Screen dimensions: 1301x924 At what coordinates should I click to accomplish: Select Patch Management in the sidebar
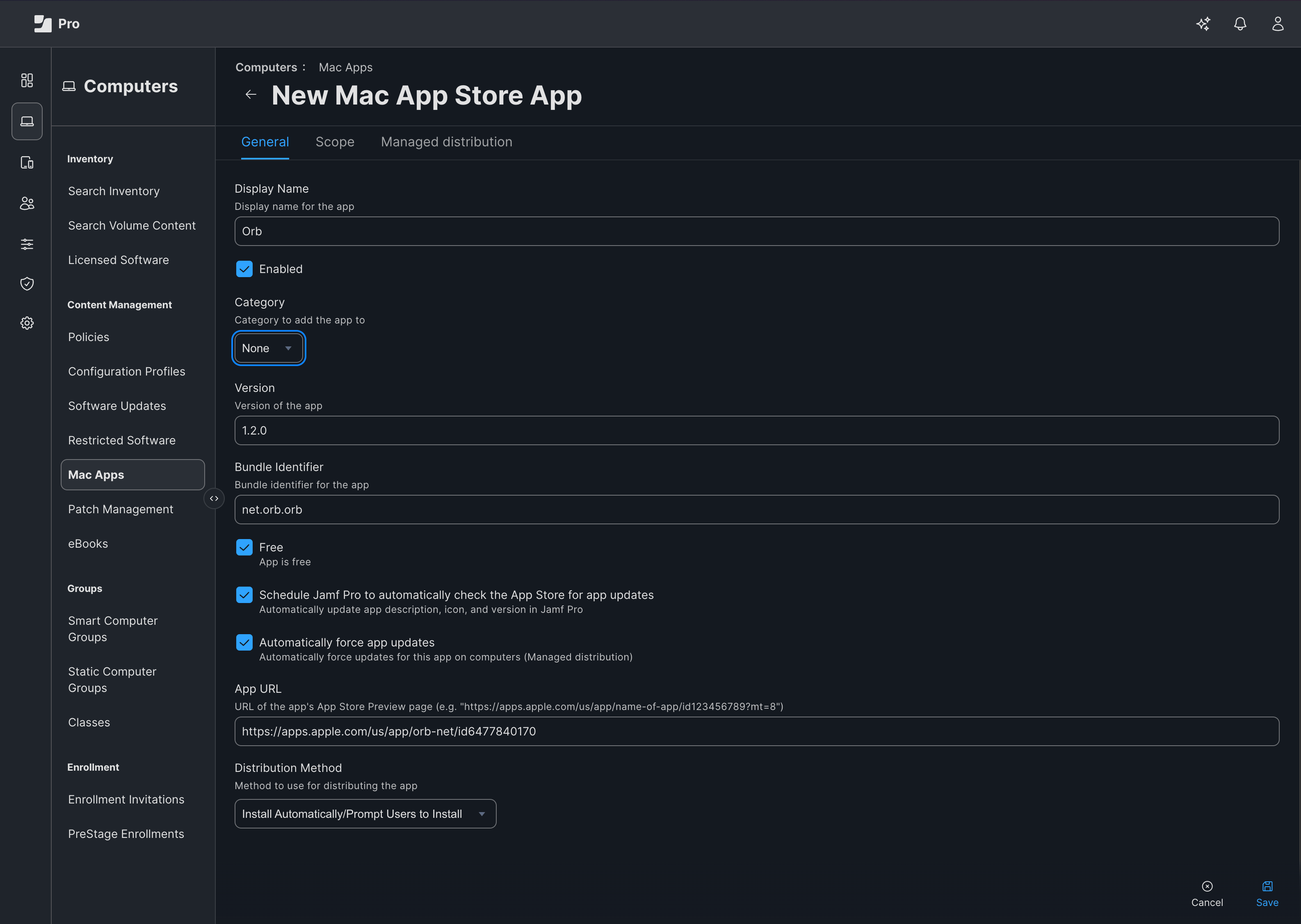coord(120,509)
